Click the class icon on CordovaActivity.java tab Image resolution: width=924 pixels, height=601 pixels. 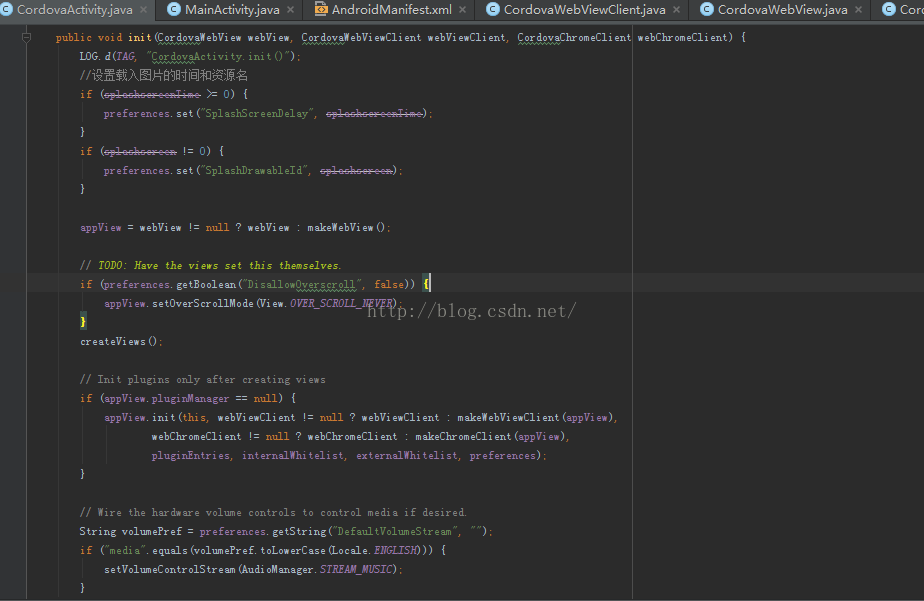8,10
